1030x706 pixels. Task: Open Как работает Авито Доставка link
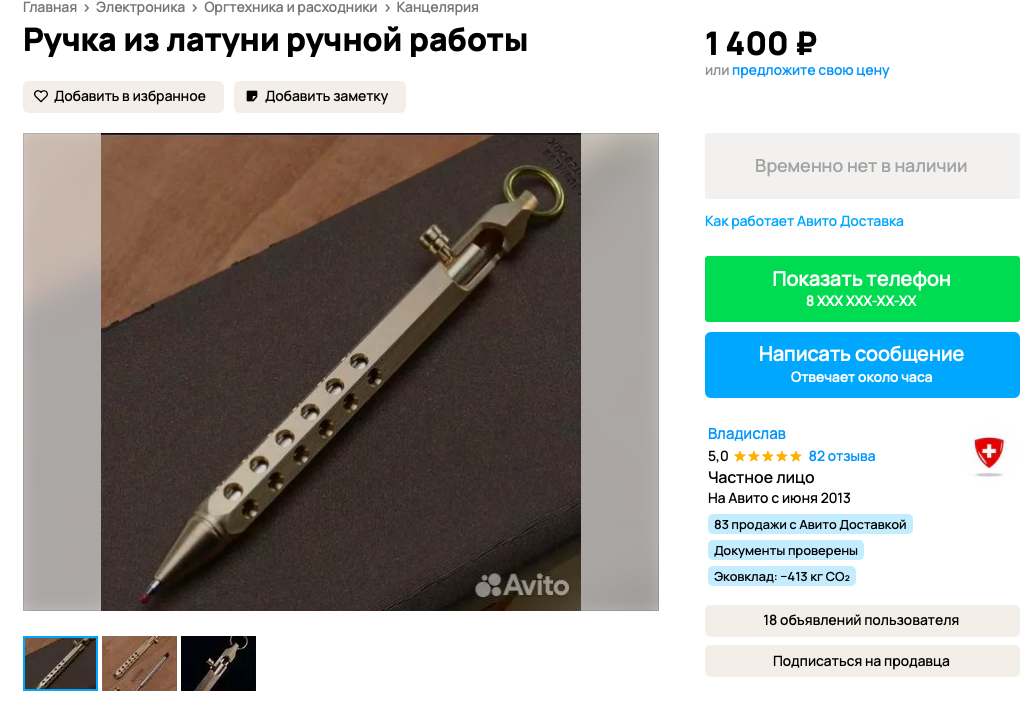pos(804,221)
